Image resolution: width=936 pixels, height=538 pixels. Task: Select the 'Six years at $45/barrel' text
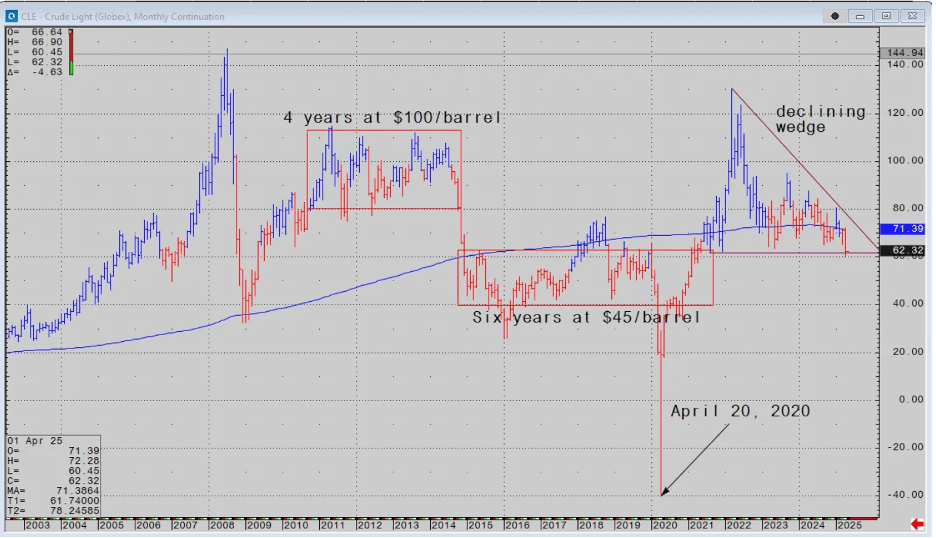586,317
